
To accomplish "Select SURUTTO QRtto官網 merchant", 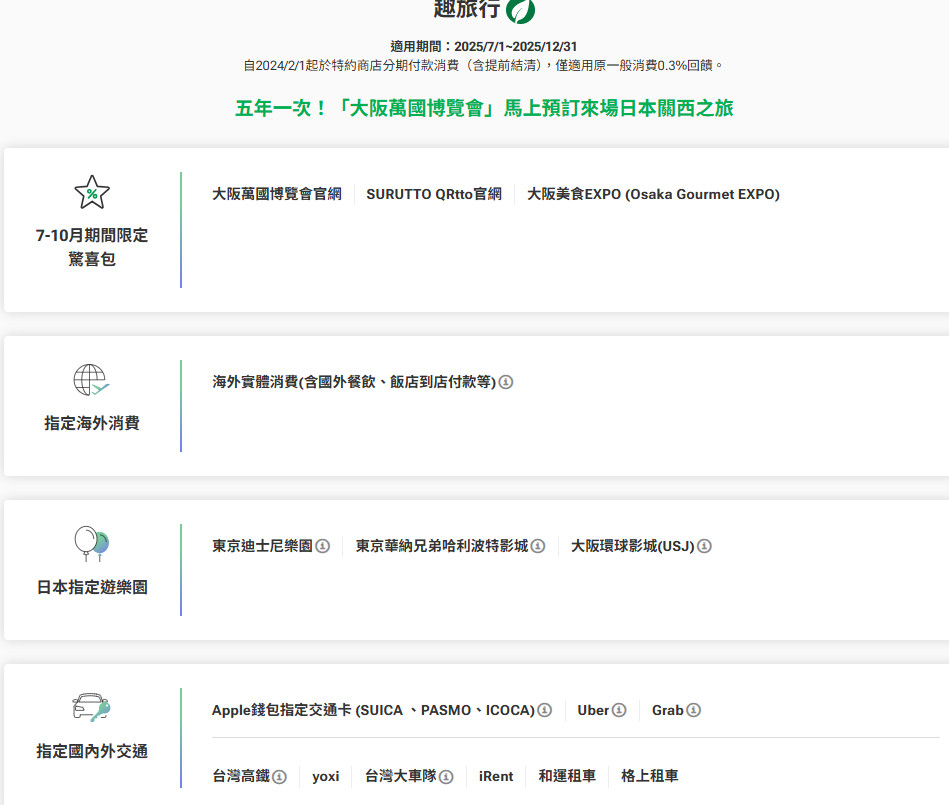I will (434, 194).
